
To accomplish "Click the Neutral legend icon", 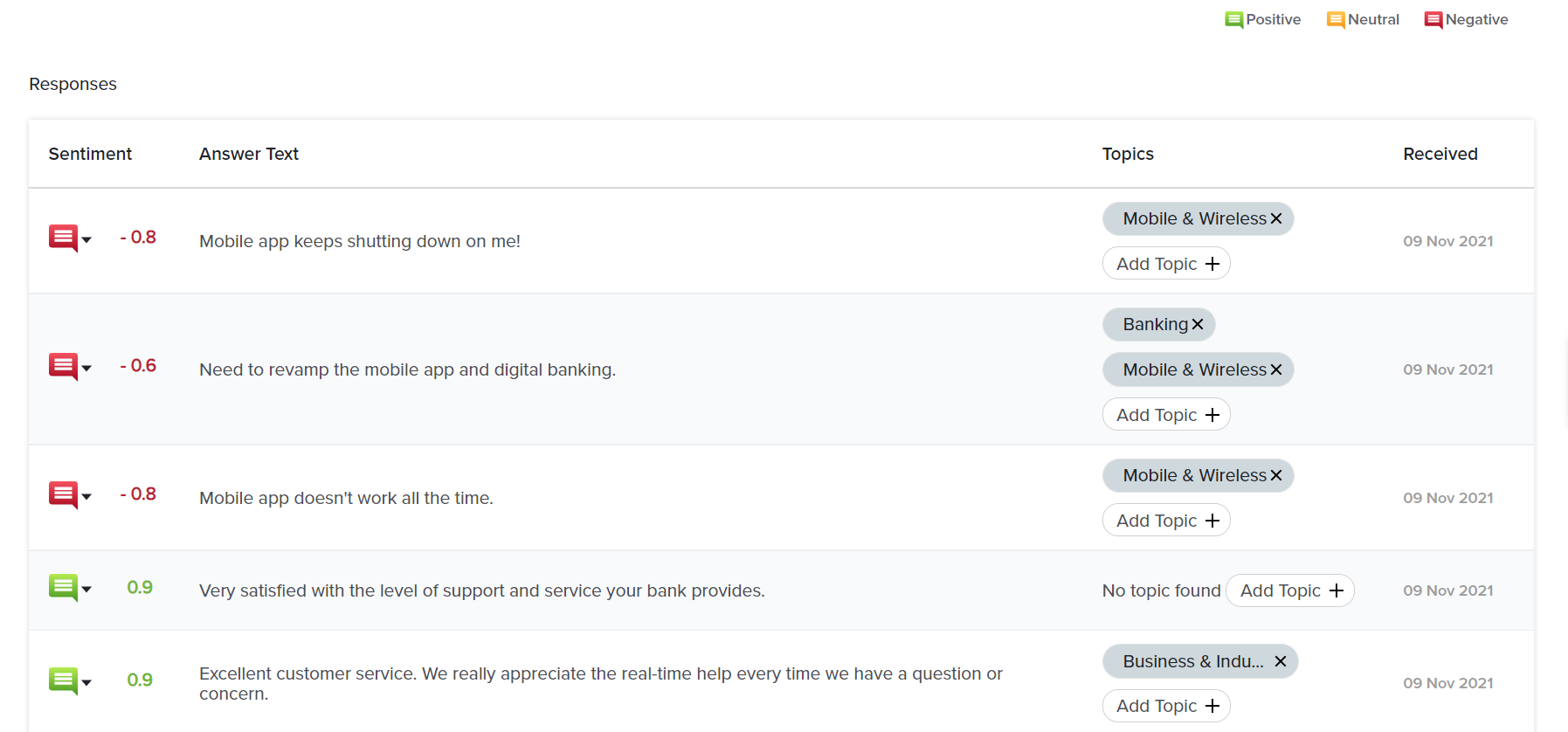I will [1335, 20].
